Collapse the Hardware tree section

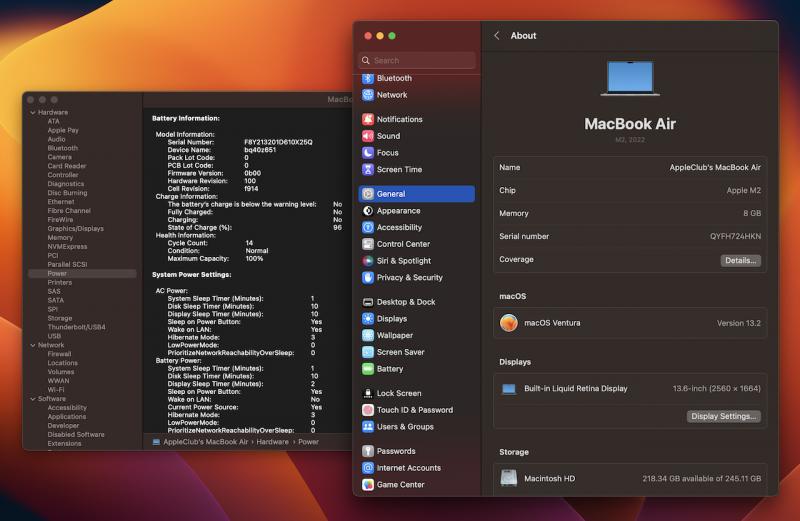pos(33,112)
